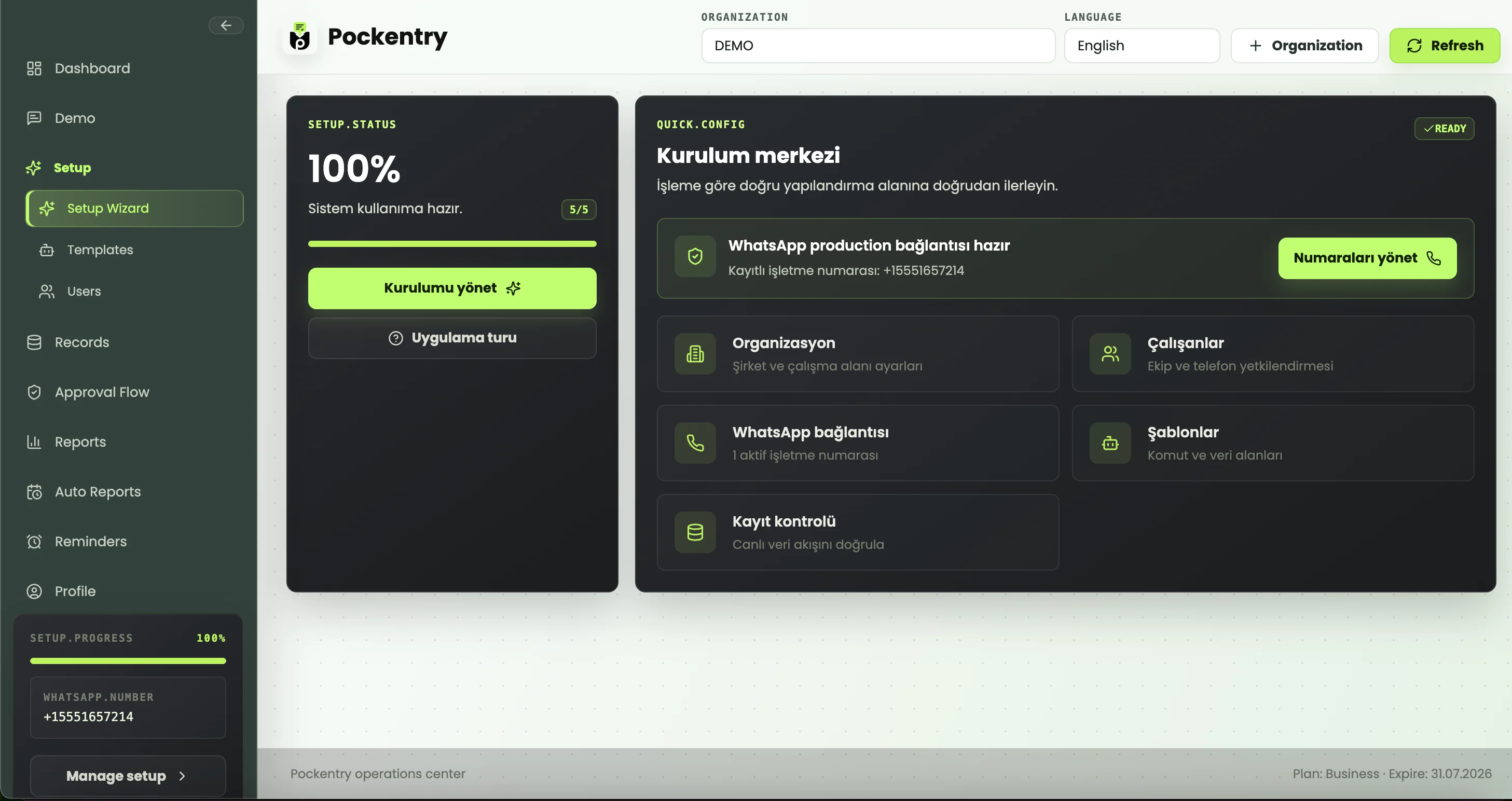Click 'Kayıtlı işletme numarası: +15551657214' text
This screenshot has width=1512, height=801.
coord(846,270)
